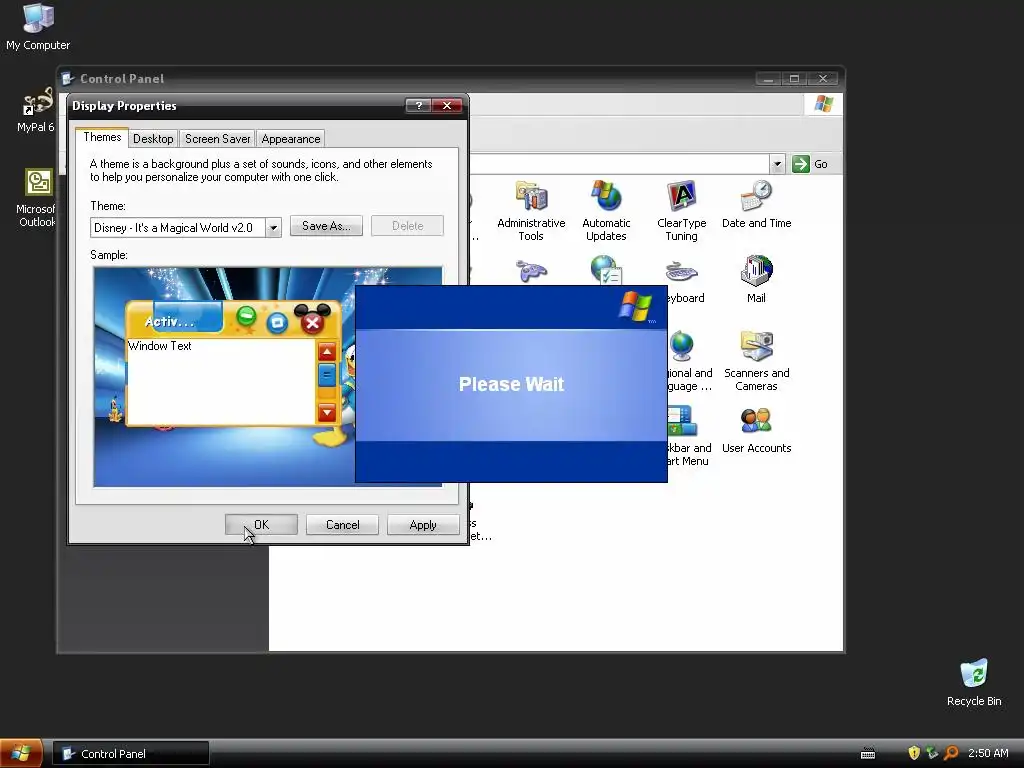Click the blue scrollbar thumb in the sample
The height and width of the screenshot is (768, 1024).
coord(327,375)
